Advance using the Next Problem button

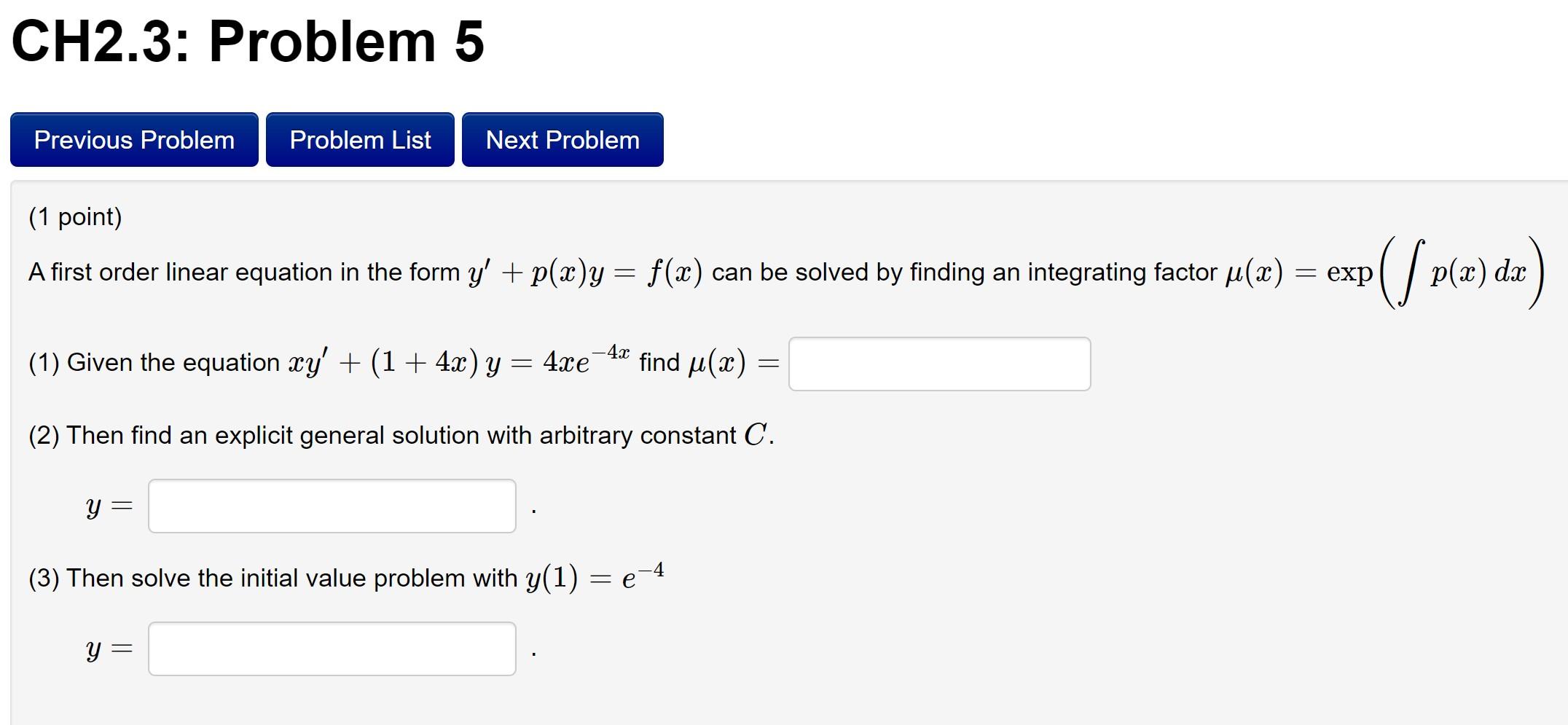pos(562,139)
